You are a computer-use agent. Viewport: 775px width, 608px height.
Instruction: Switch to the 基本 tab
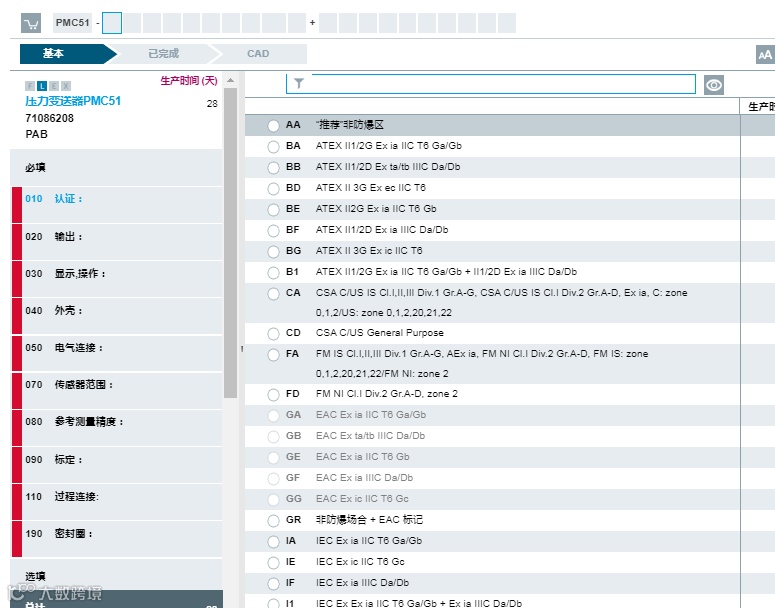tap(68, 54)
